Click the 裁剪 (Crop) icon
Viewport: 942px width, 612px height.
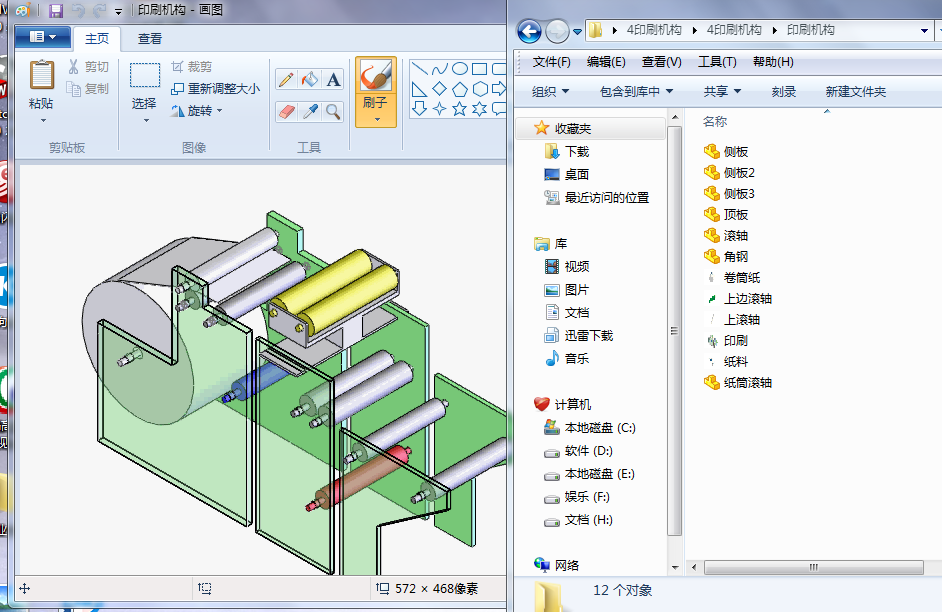pos(190,66)
